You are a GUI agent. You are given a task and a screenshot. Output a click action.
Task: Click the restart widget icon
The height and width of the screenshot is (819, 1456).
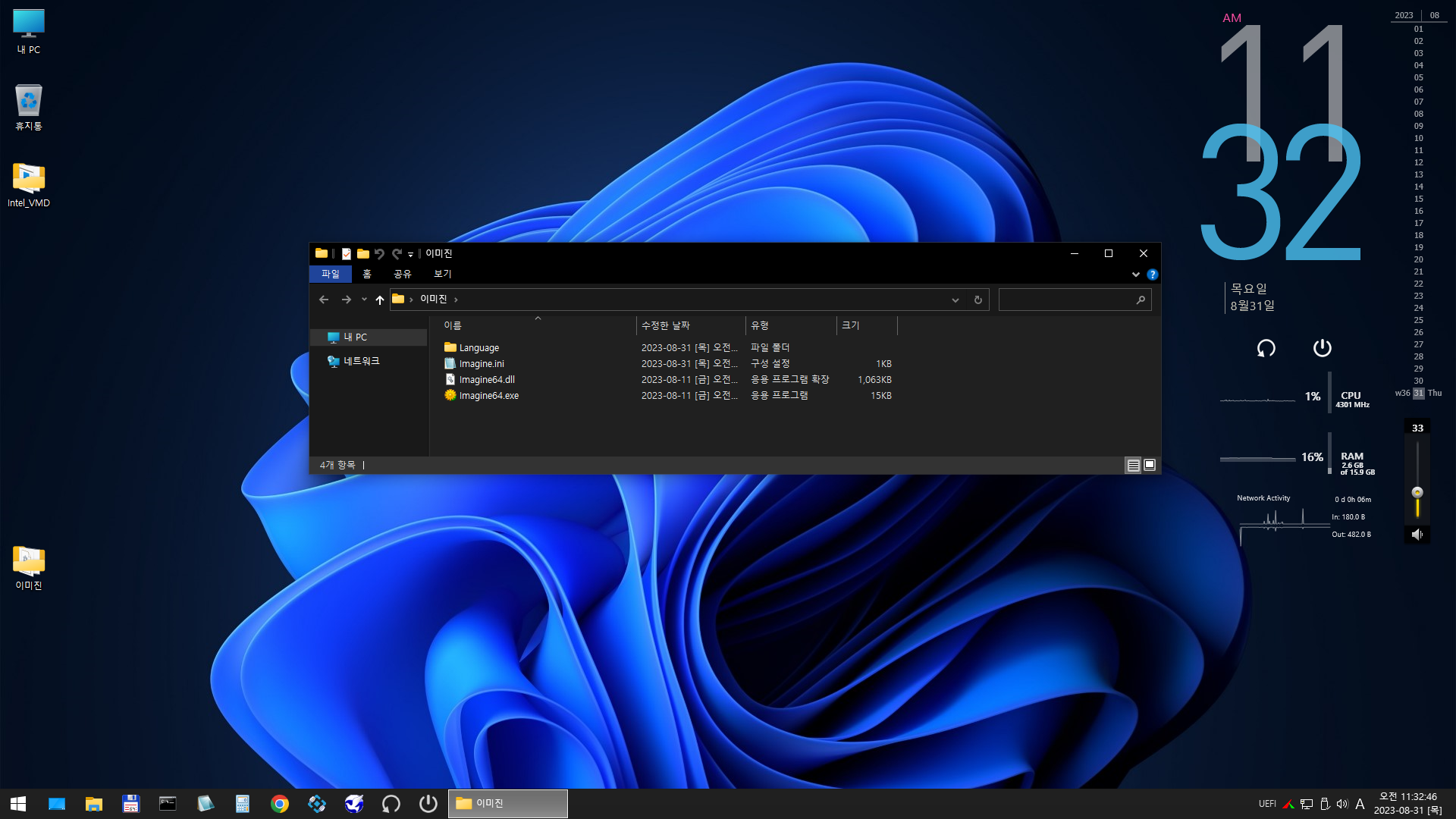[x=1266, y=348]
